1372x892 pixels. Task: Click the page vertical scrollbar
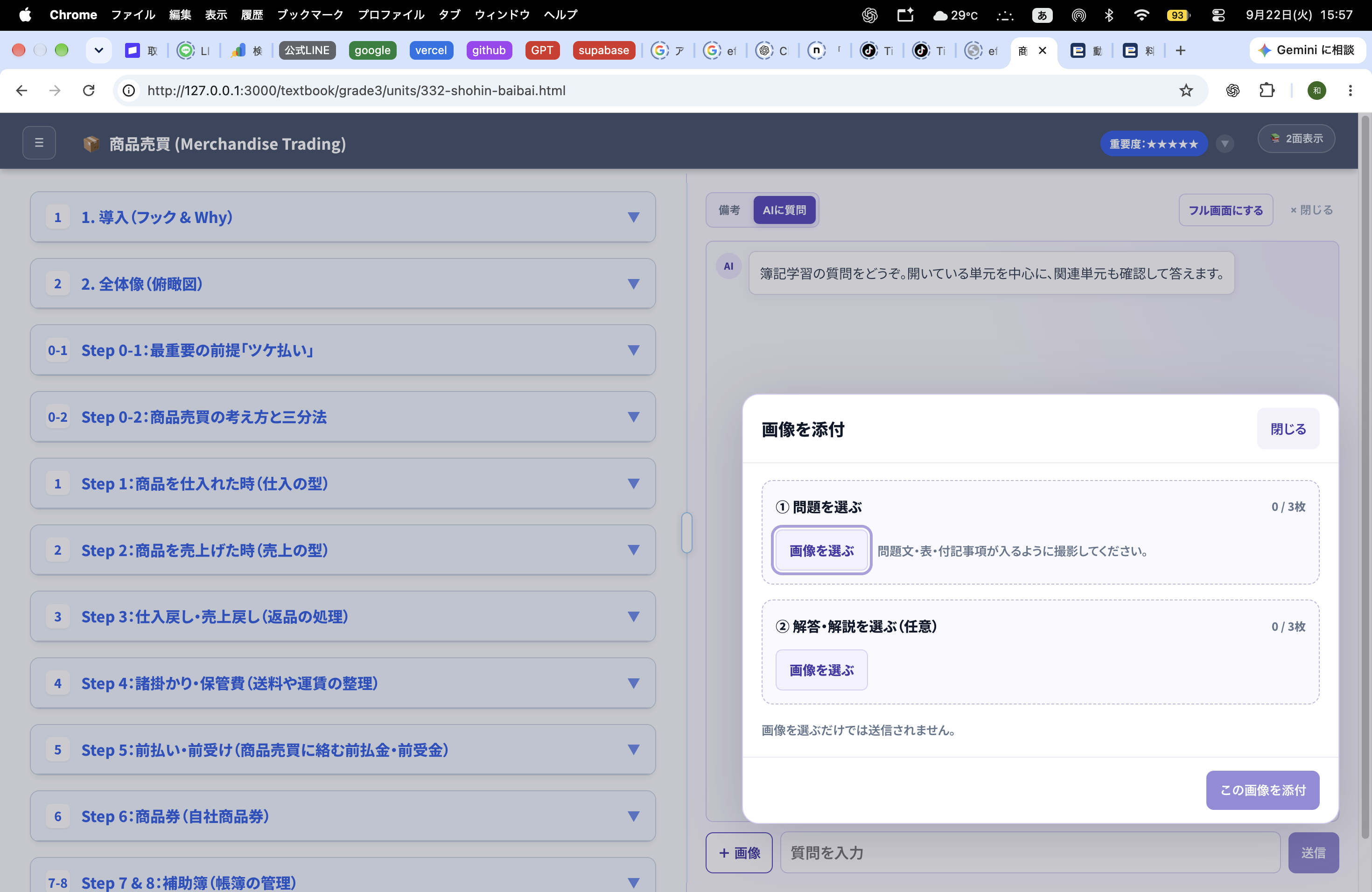point(1365,478)
